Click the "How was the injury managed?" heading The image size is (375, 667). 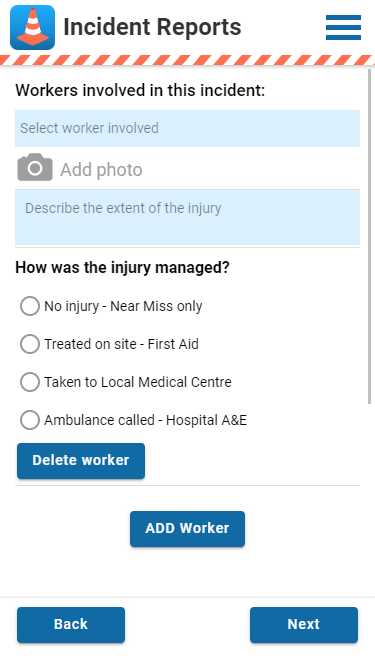coord(122,268)
